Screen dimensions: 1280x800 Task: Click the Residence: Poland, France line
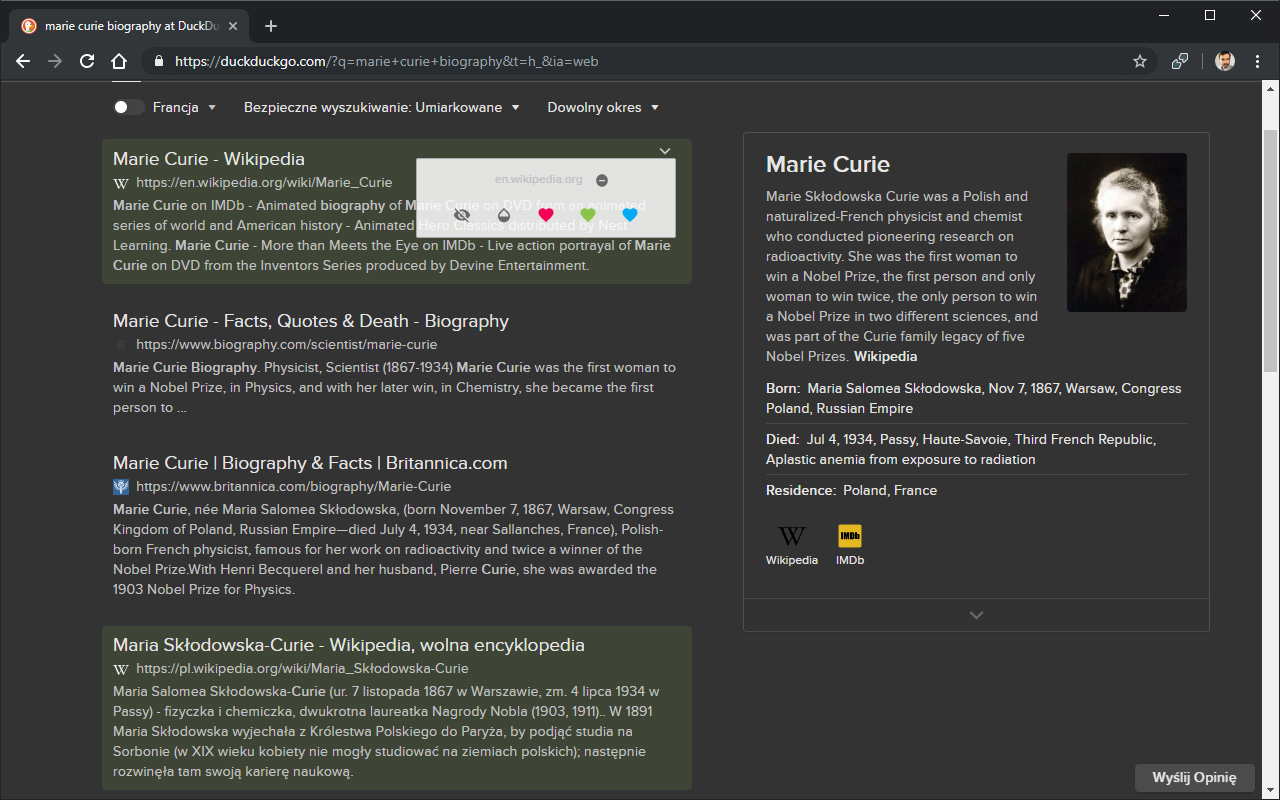point(852,490)
